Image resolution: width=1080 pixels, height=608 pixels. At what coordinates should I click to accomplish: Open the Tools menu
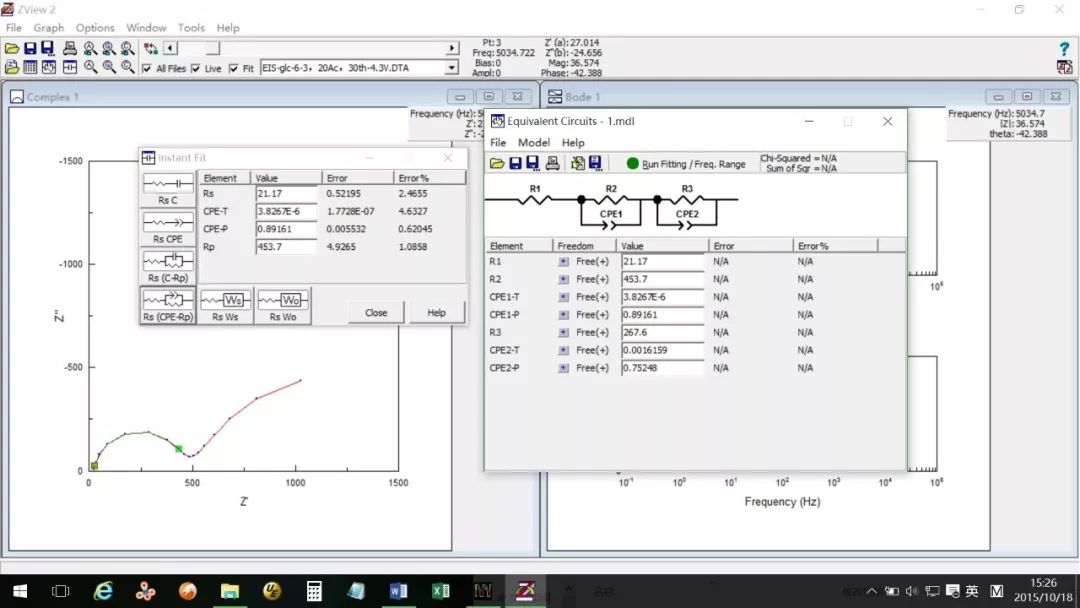191,28
